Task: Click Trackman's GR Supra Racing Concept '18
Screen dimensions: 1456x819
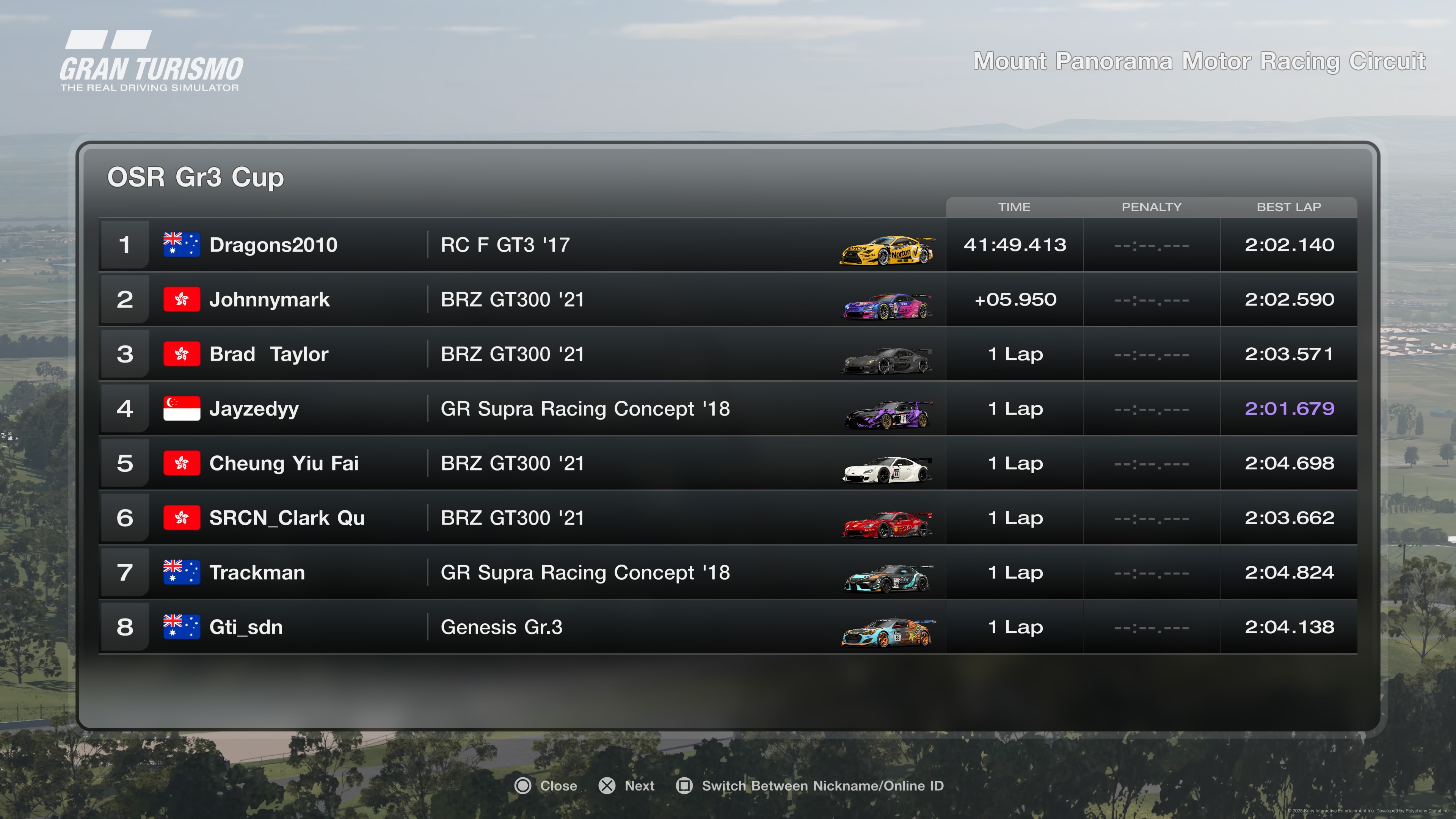Action: pyautogui.click(x=585, y=573)
